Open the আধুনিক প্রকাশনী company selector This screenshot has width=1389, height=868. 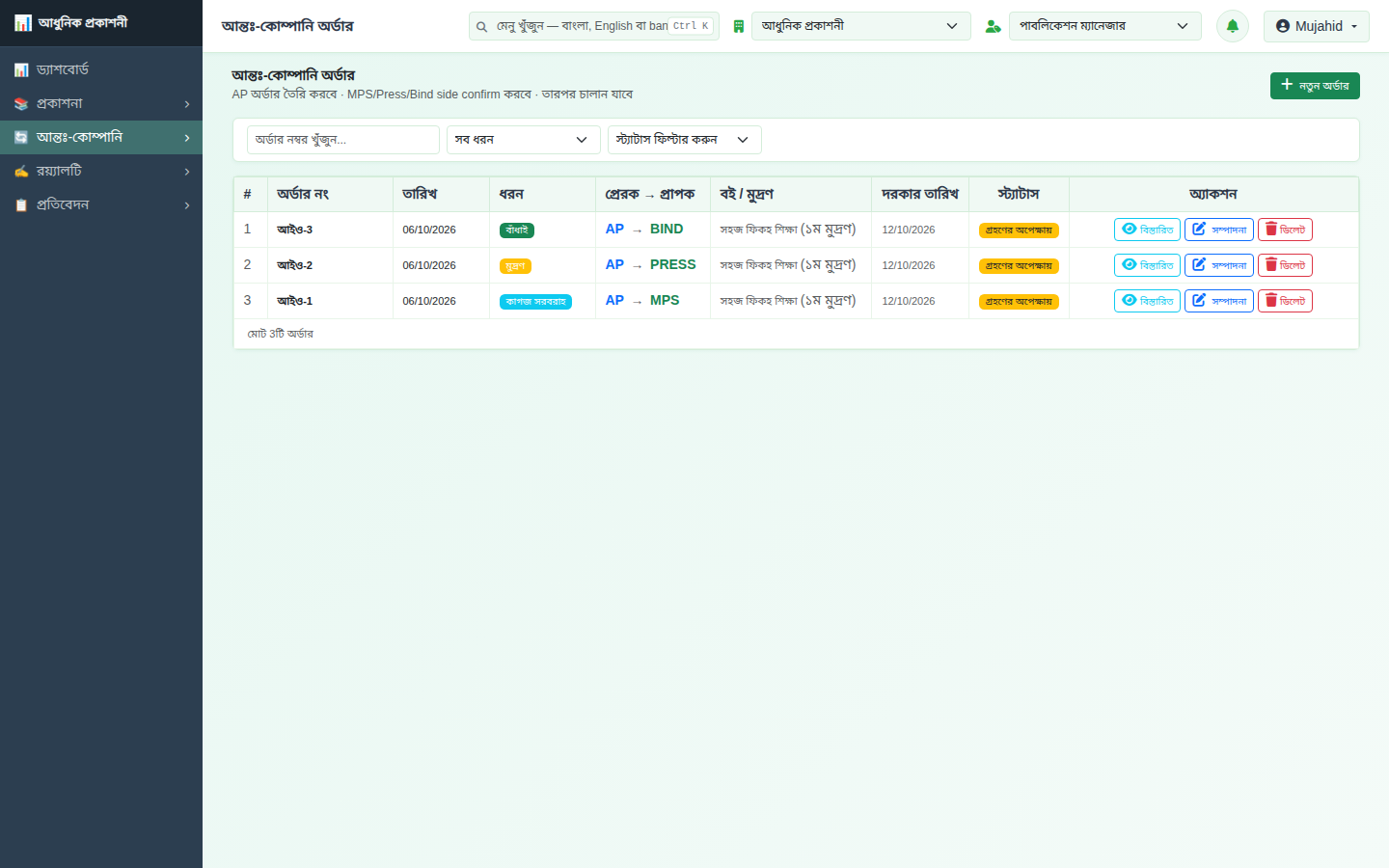pyautogui.click(x=860, y=26)
